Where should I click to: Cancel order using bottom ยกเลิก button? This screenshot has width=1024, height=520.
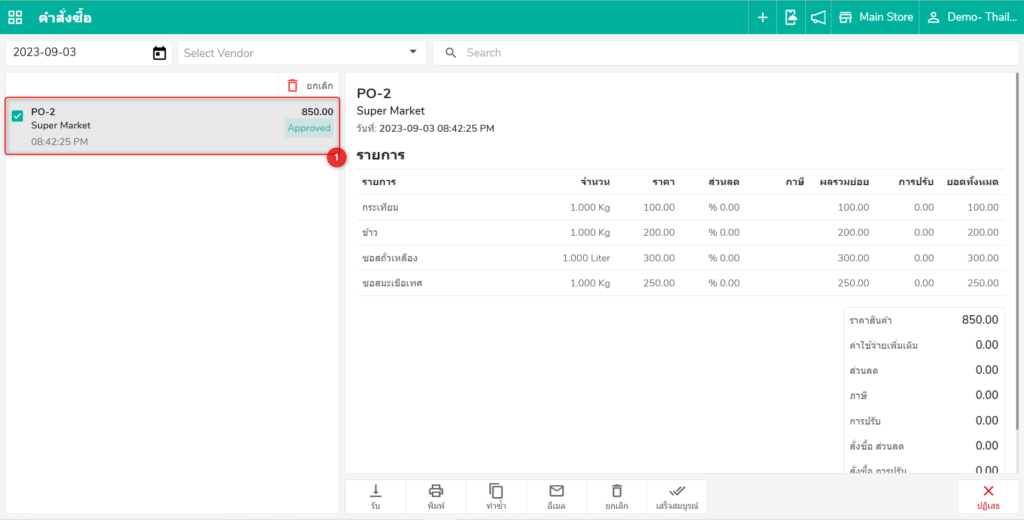(616, 498)
